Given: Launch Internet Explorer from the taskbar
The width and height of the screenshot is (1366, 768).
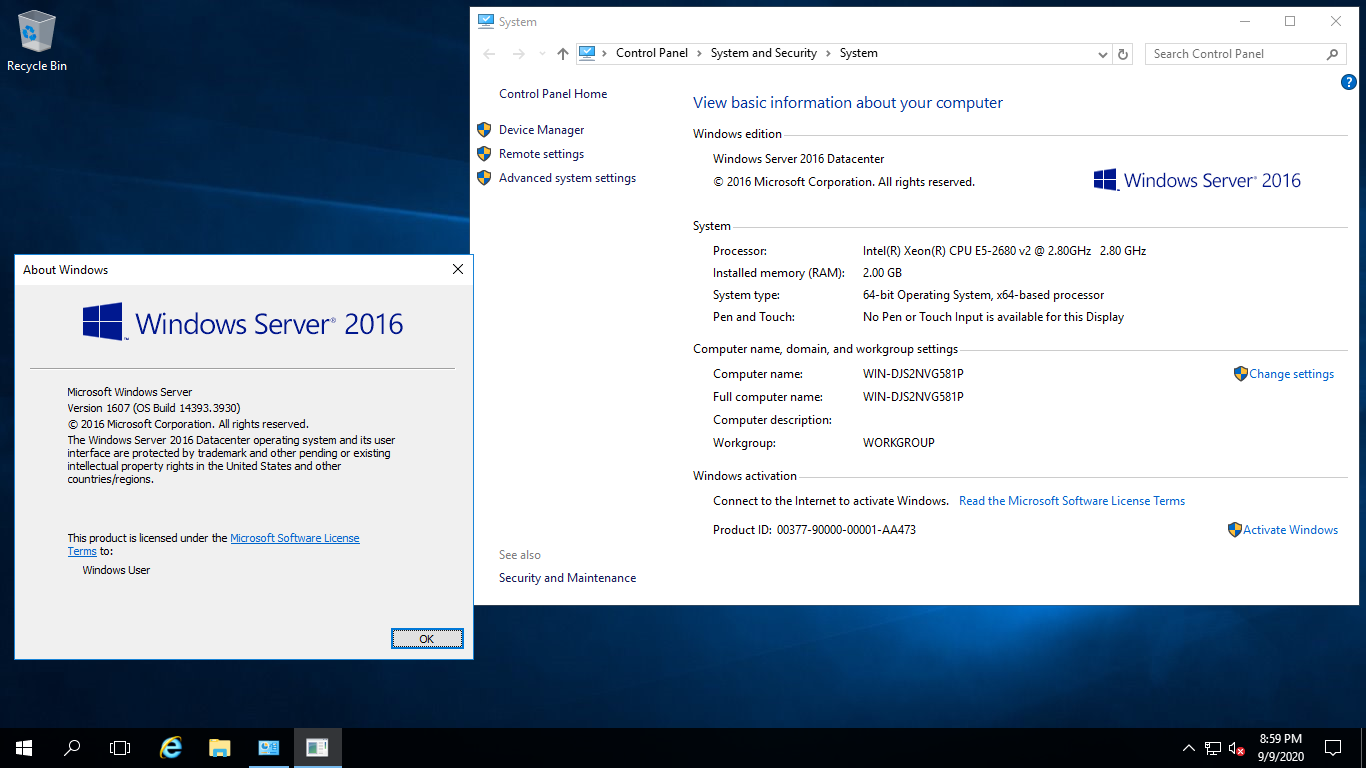Looking at the screenshot, I should pyautogui.click(x=172, y=747).
